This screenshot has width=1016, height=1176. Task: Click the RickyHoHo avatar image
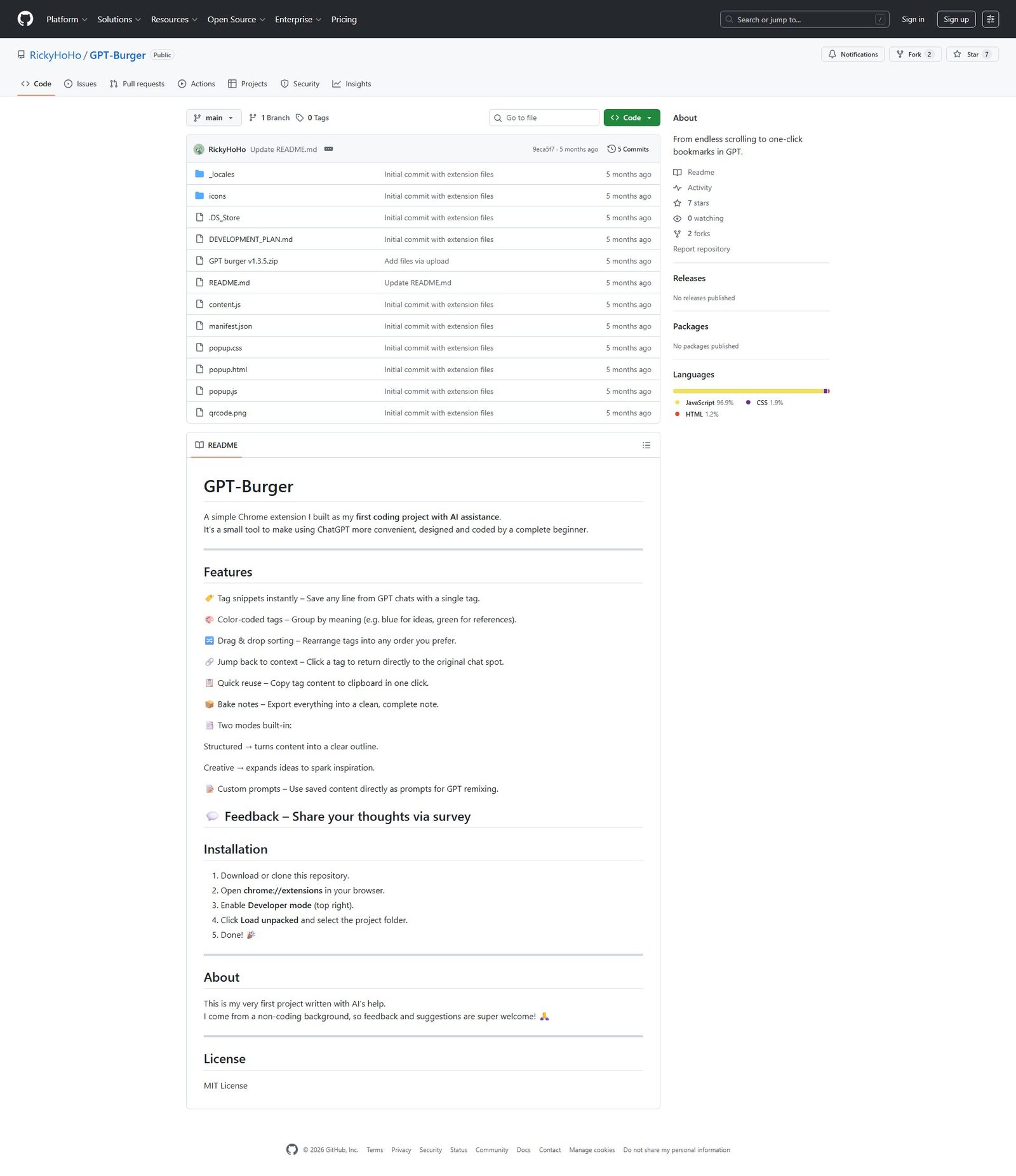pyautogui.click(x=199, y=149)
